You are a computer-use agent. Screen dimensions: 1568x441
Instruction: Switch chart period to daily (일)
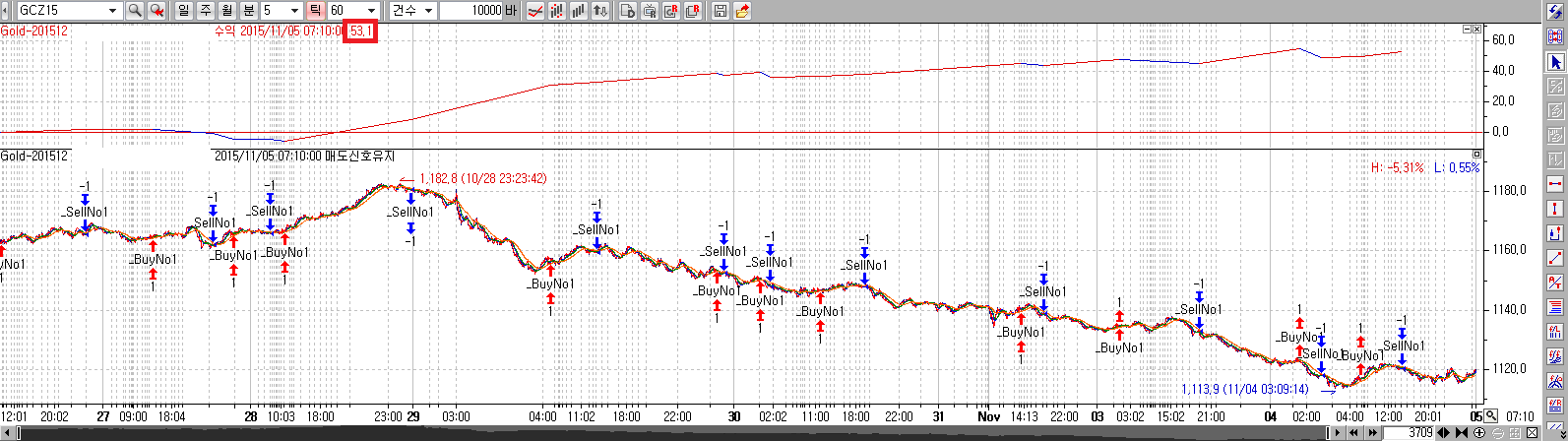point(183,11)
